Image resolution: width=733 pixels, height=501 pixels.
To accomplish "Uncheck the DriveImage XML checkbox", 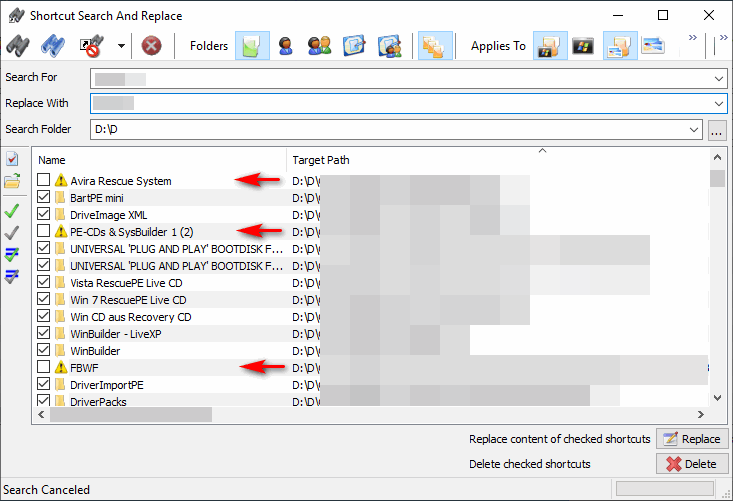I will 43,214.
